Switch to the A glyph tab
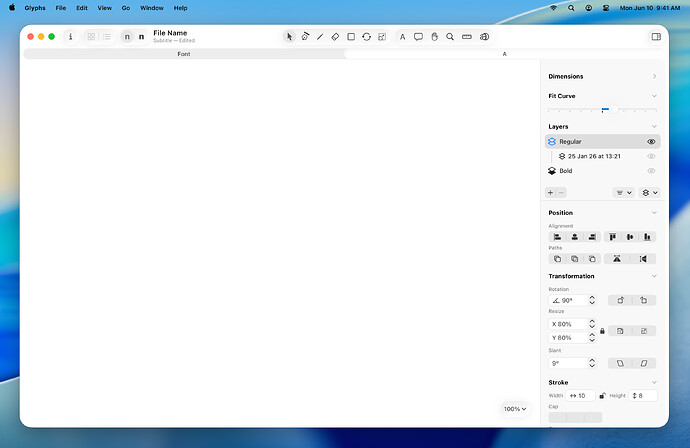The height and width of the screenshot is (448, 690). 504,54
